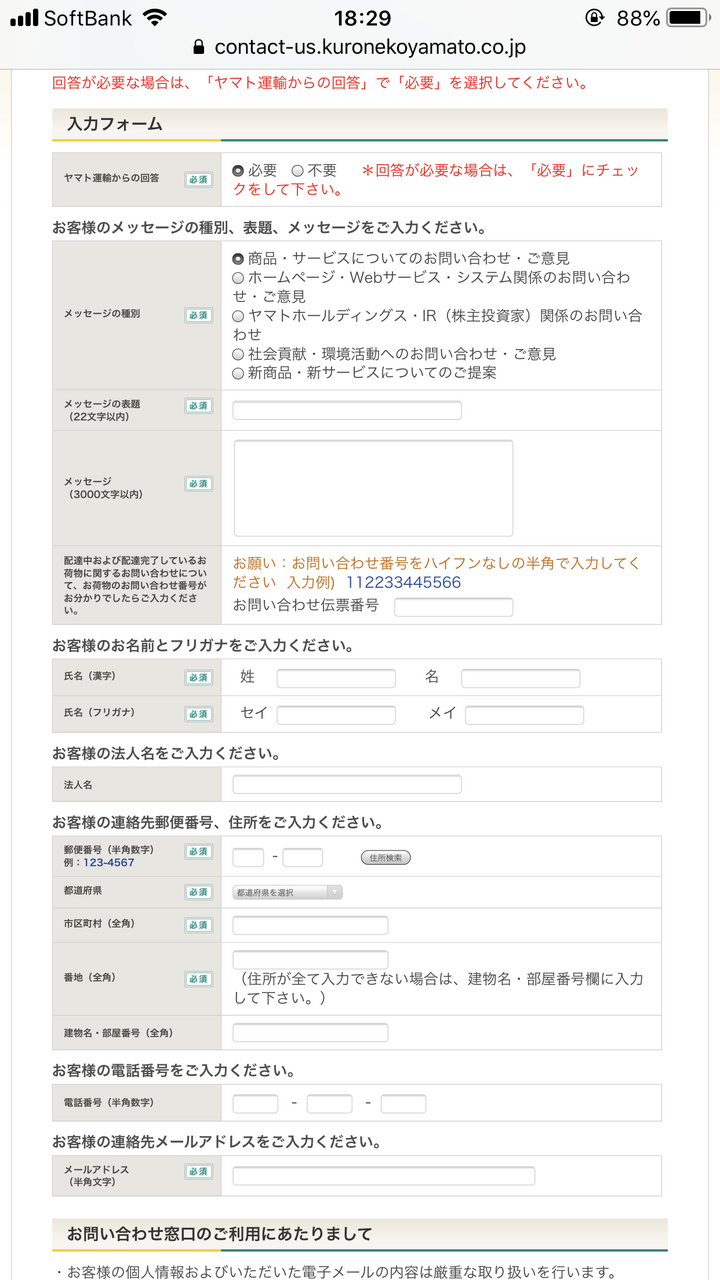Viewport: 720px width, 1280px height.
Task: Click the 必須 badge beside 都道府県
Action: [x=198, y=892]
